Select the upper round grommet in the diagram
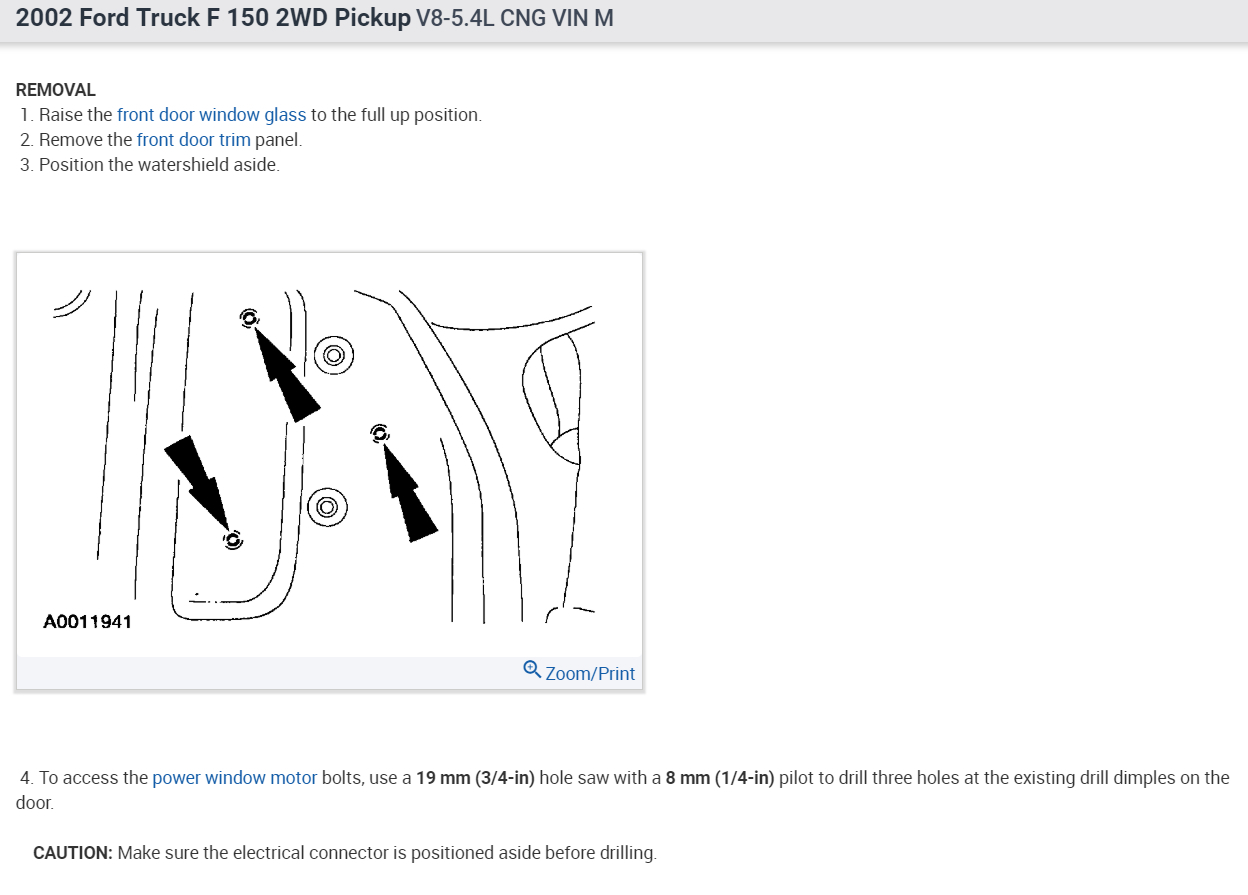 pos(333,354)
